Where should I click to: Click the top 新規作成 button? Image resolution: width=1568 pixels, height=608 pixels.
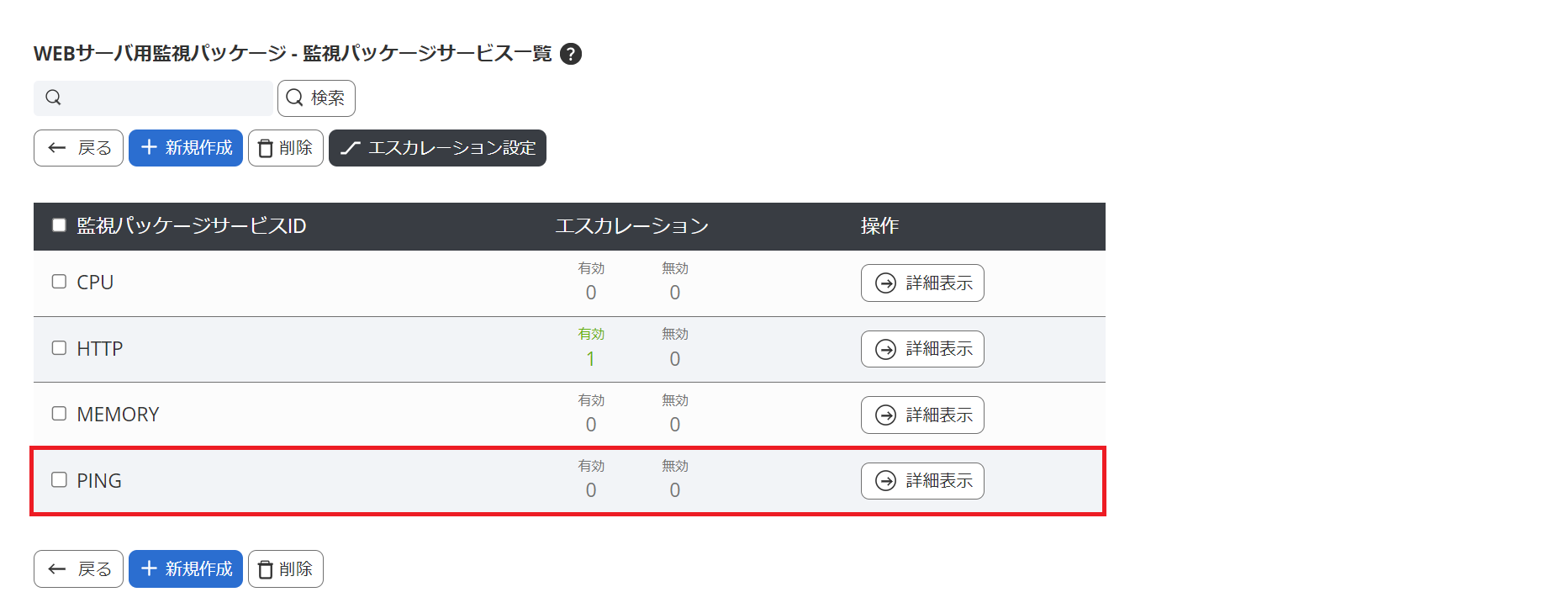pyautogui.click(x=186, y=148)
